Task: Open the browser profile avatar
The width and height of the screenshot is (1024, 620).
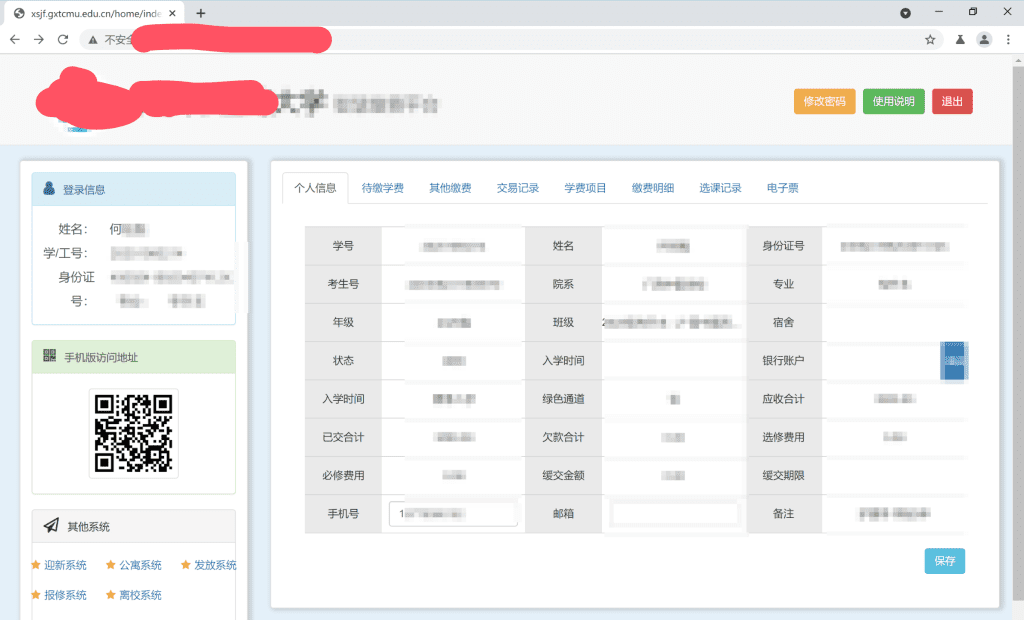Action: [x=984, y=40]
